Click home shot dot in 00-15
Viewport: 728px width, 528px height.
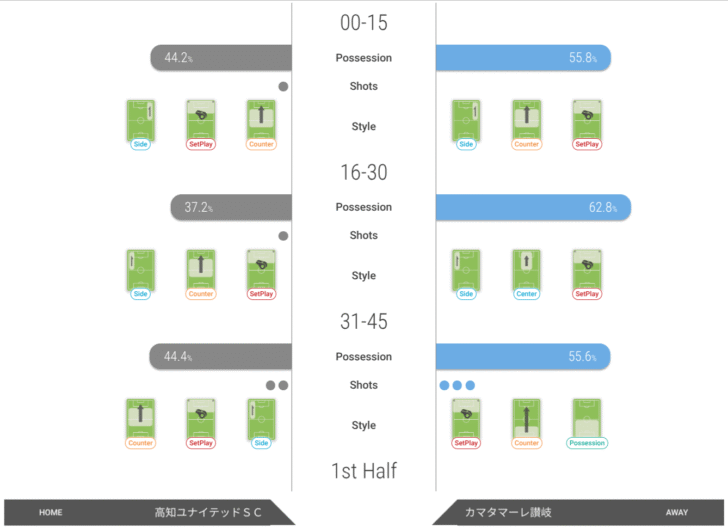click(x=283, y=86)
